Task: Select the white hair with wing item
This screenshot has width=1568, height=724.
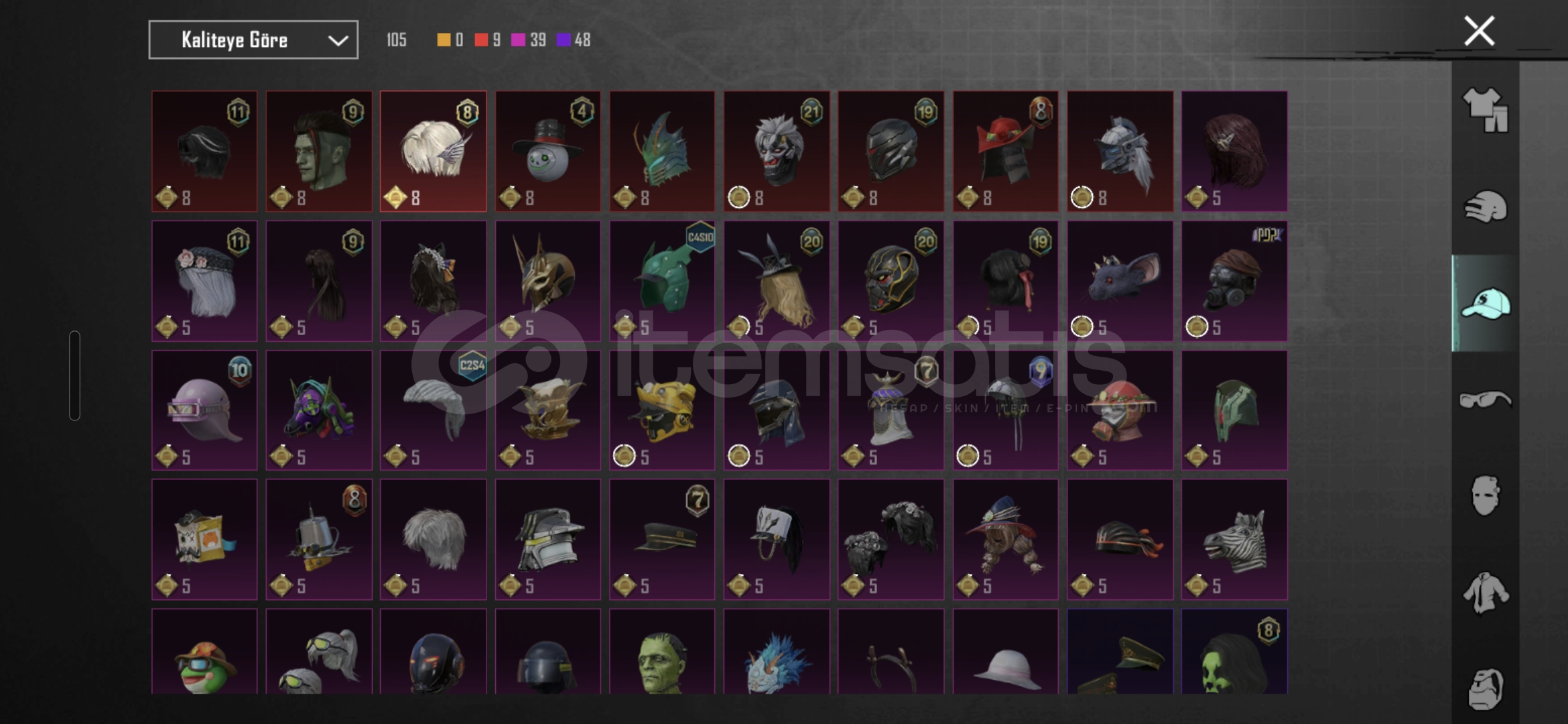Action: [434, 152]
